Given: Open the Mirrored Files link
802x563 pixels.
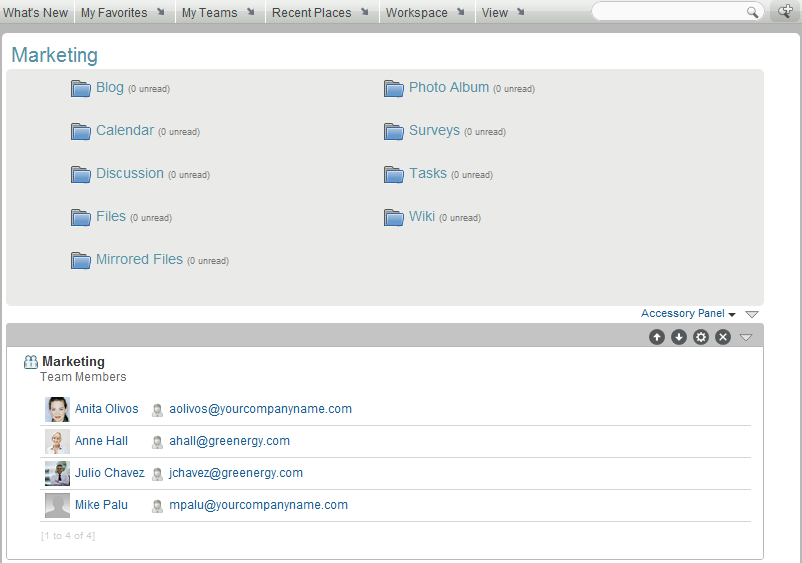Looking at the screenshot, I should point(139,259).
